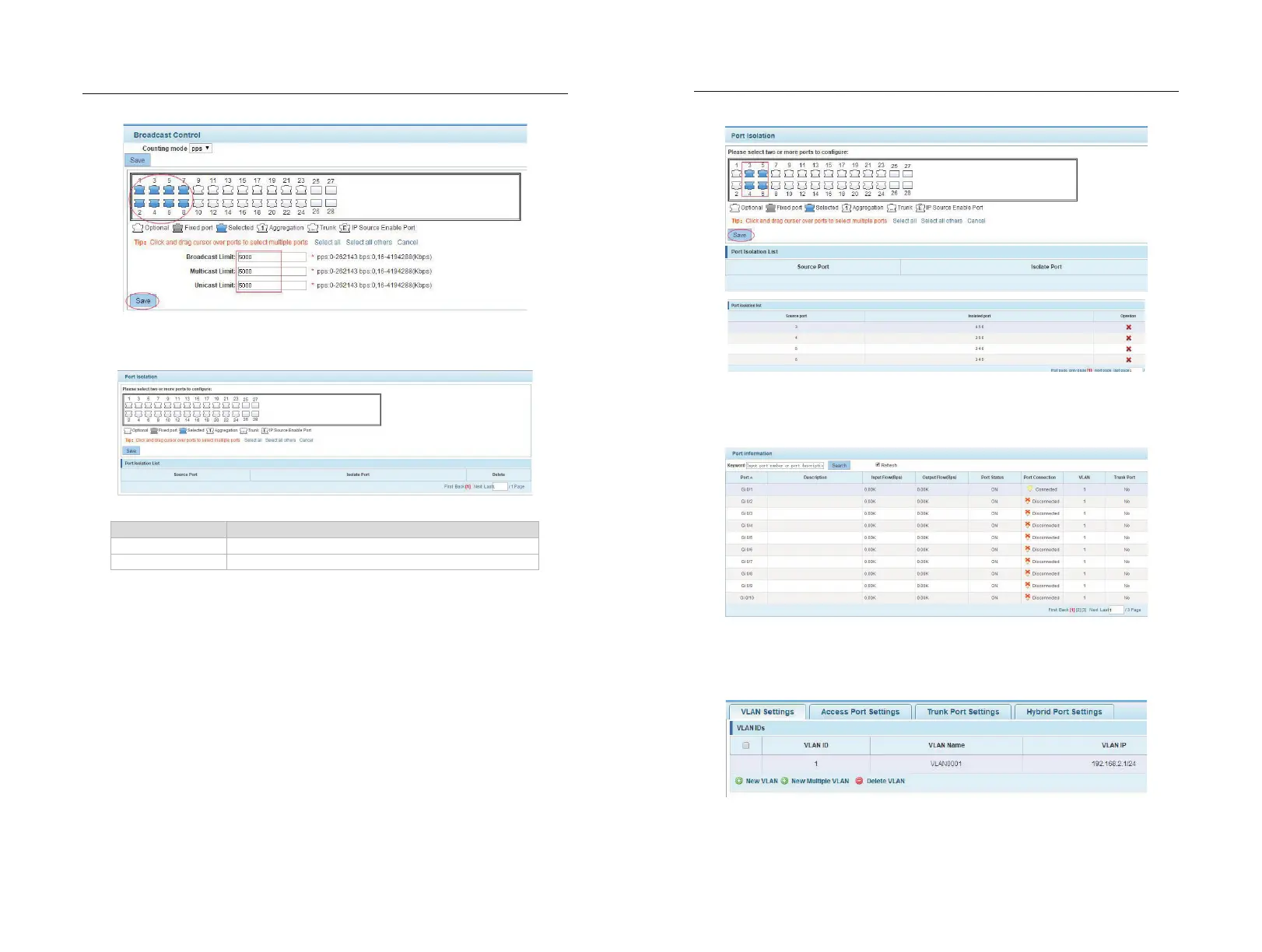Click the green New VLAN plus icon
This screenshot has width=1262, height=952.
click(x=739, y=781)
